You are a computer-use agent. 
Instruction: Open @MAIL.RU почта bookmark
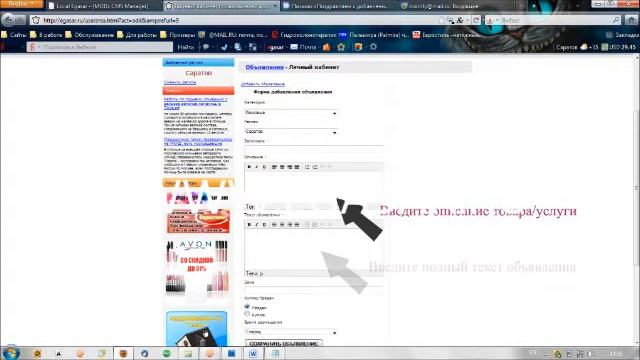pos(233,35)
